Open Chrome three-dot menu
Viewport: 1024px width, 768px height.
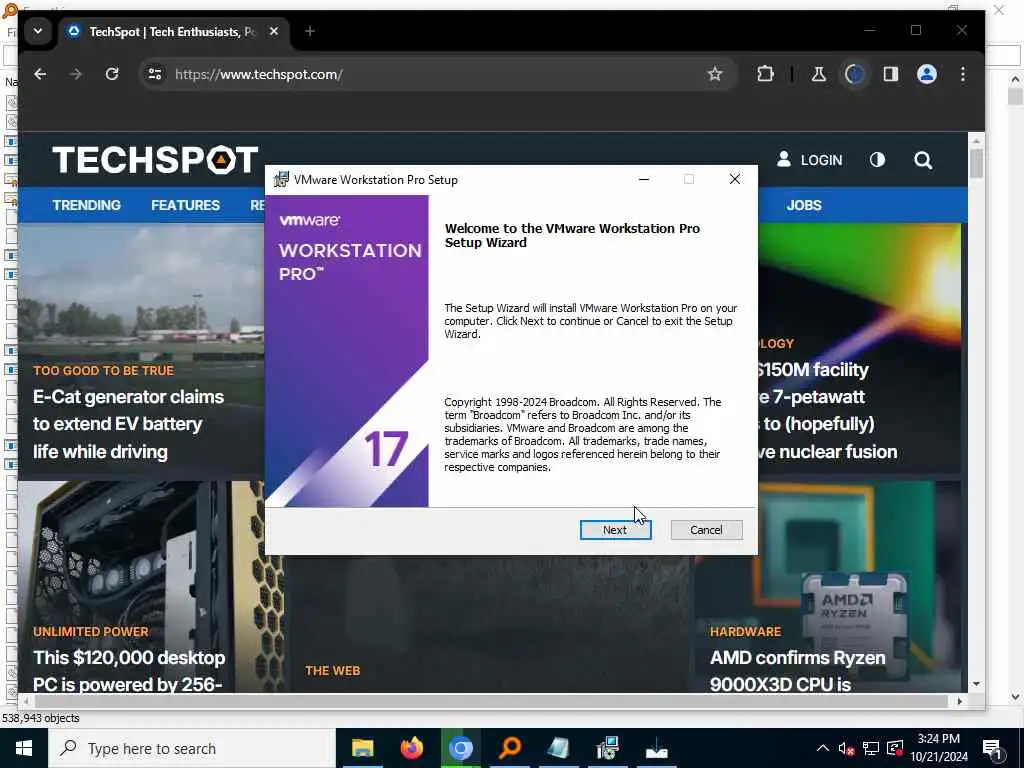(963, 74)
